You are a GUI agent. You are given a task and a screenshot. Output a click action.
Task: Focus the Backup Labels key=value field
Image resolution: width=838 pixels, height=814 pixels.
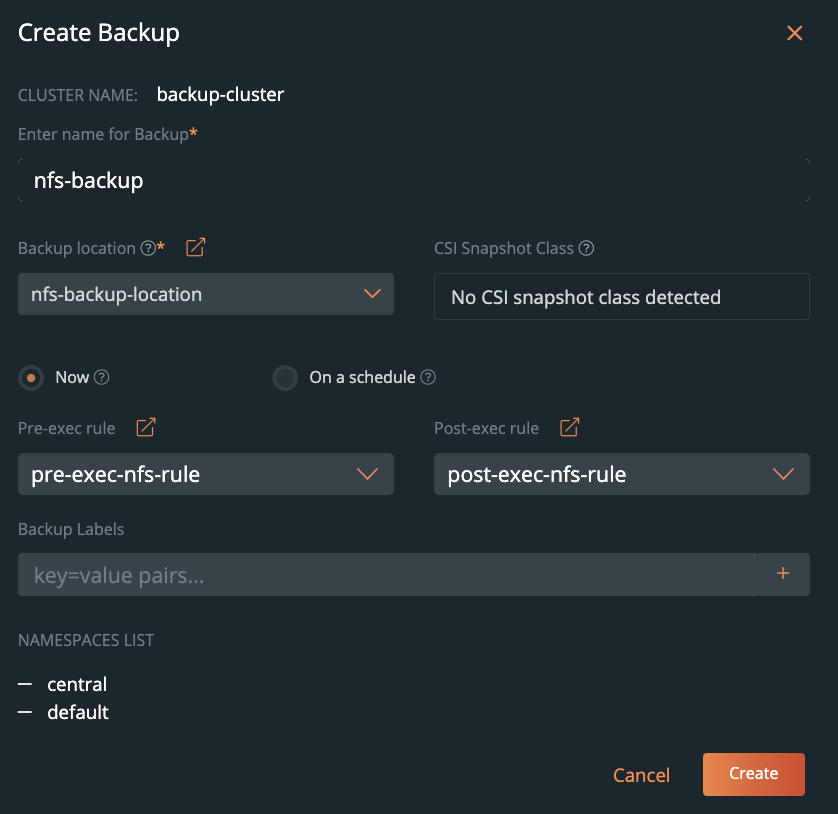(388, 575)
